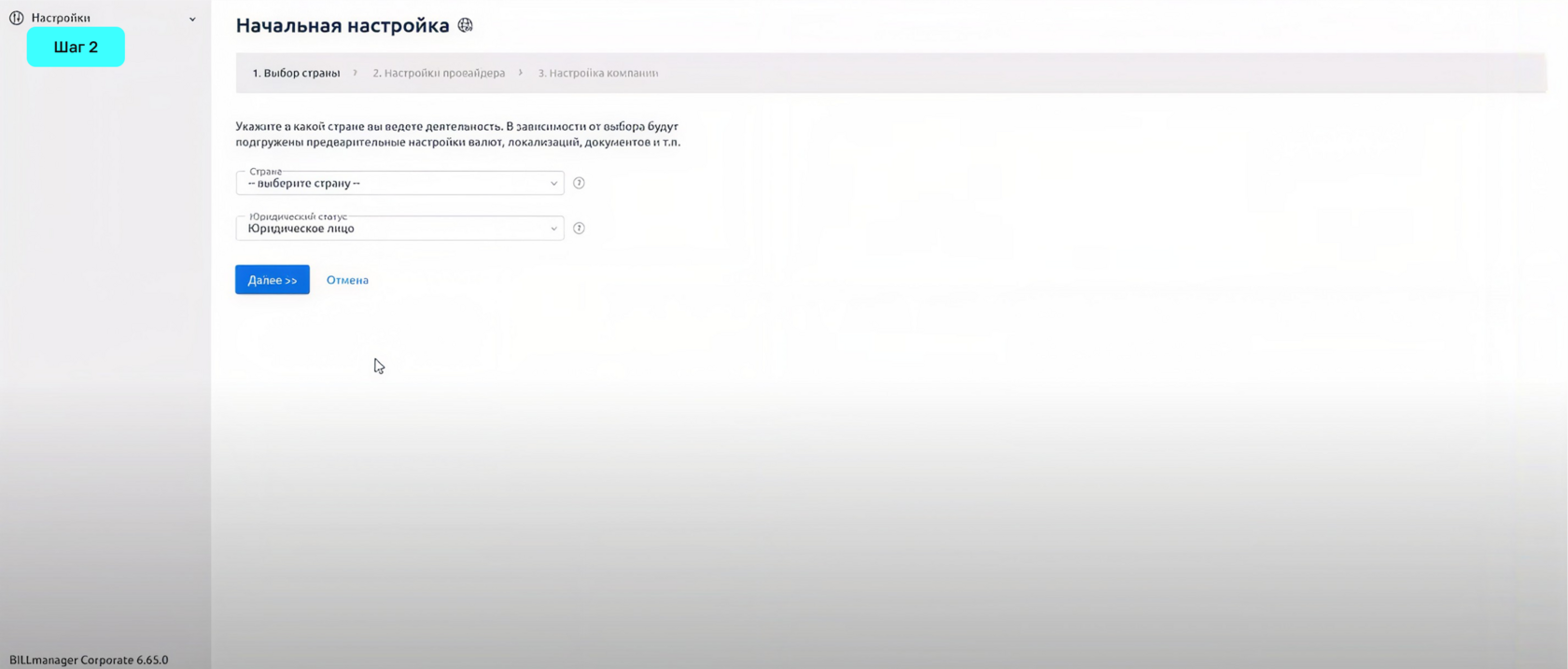Go to Настройка компании step
The height and width of the screenshot is (669, 1568).
click(x=598, y=73)
